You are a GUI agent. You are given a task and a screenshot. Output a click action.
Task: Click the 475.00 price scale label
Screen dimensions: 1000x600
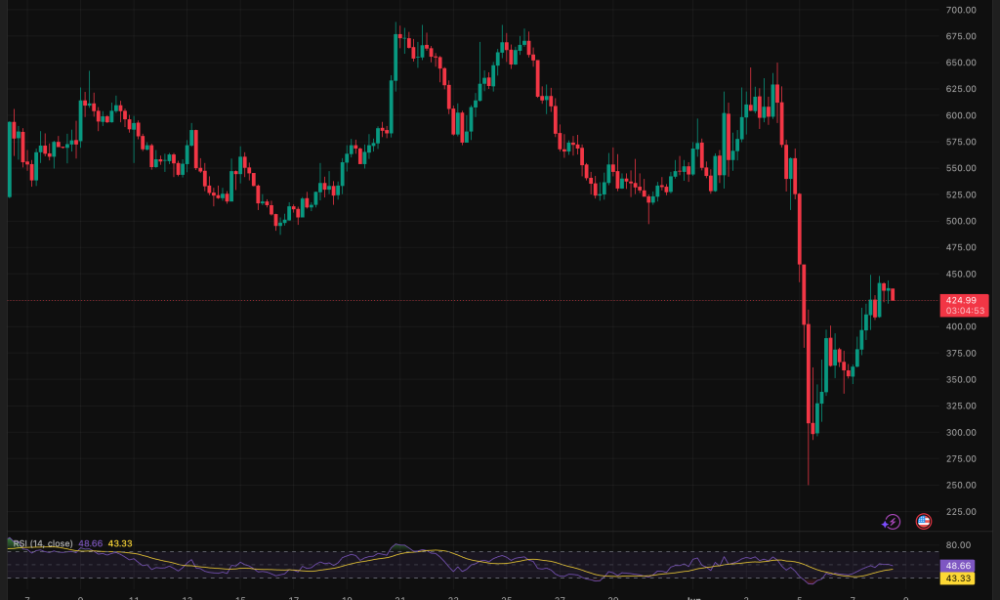click(x=960, y=247)
